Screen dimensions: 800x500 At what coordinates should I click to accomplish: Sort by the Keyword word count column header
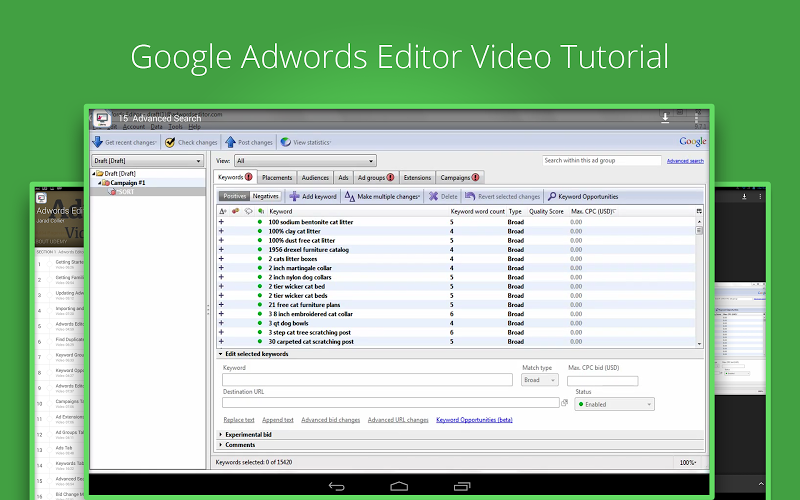478,211
